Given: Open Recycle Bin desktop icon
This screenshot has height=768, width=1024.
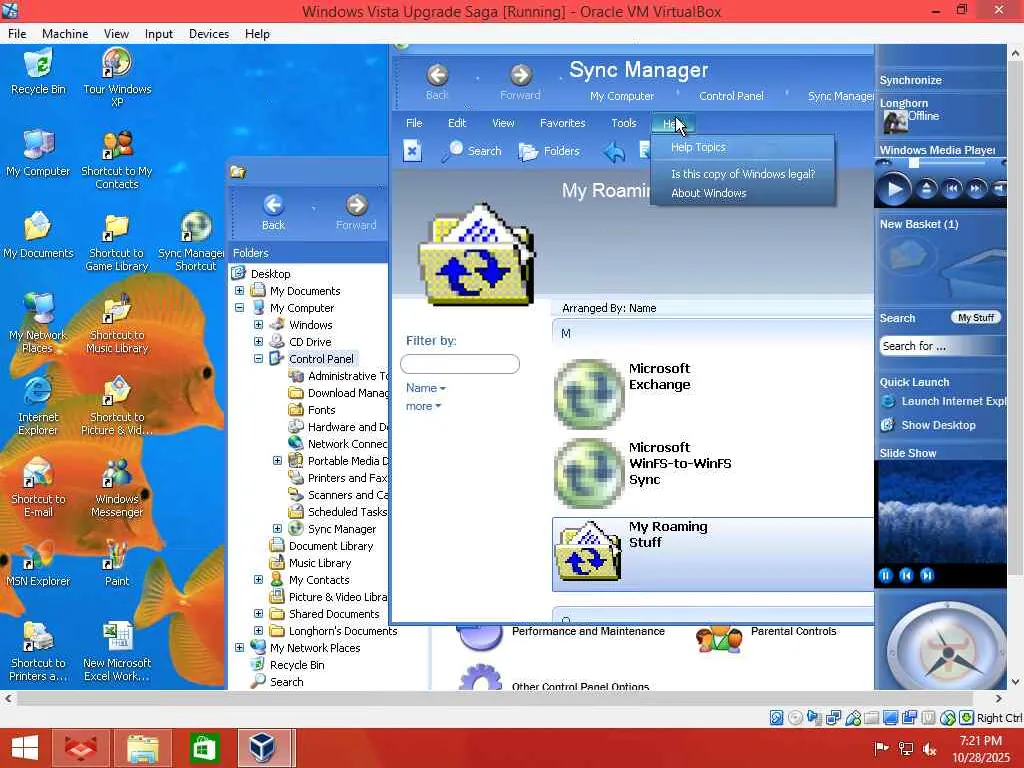Looking at the screenshot, I should (38, 72).
